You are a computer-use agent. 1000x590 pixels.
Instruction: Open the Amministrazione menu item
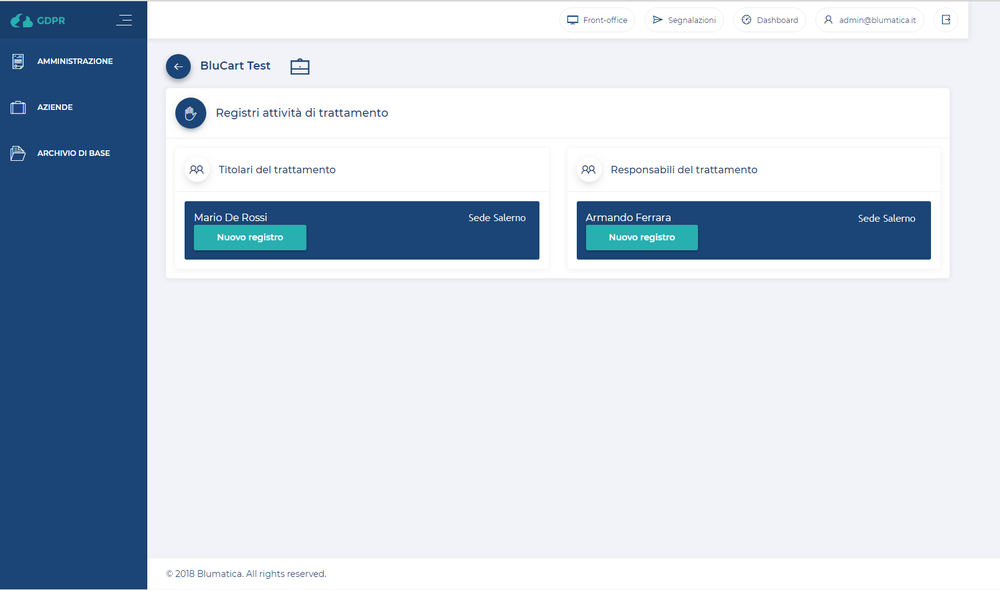75,61
